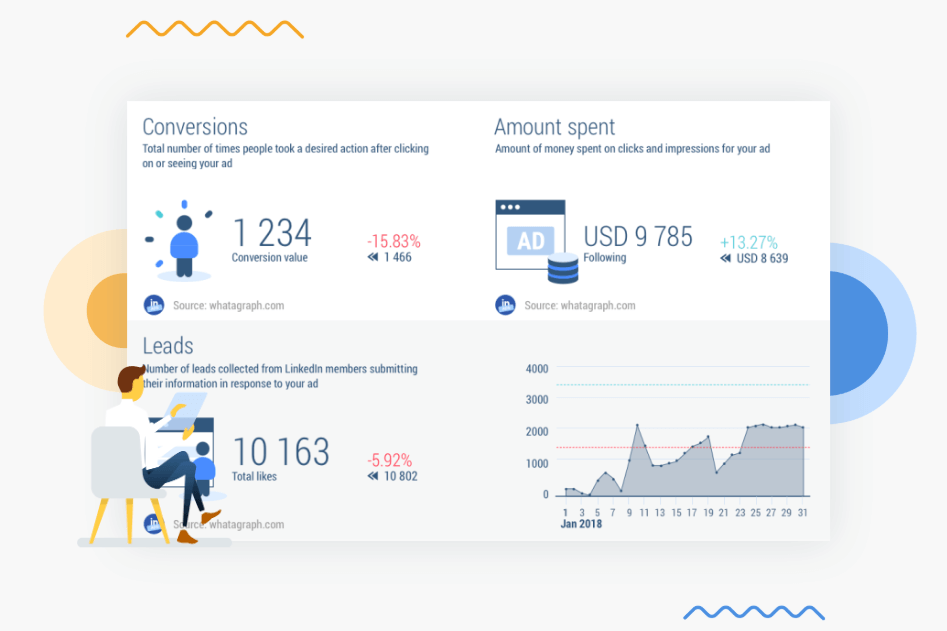
Task: Click the USD 9 785 amount figure
Action: [638, 236]
